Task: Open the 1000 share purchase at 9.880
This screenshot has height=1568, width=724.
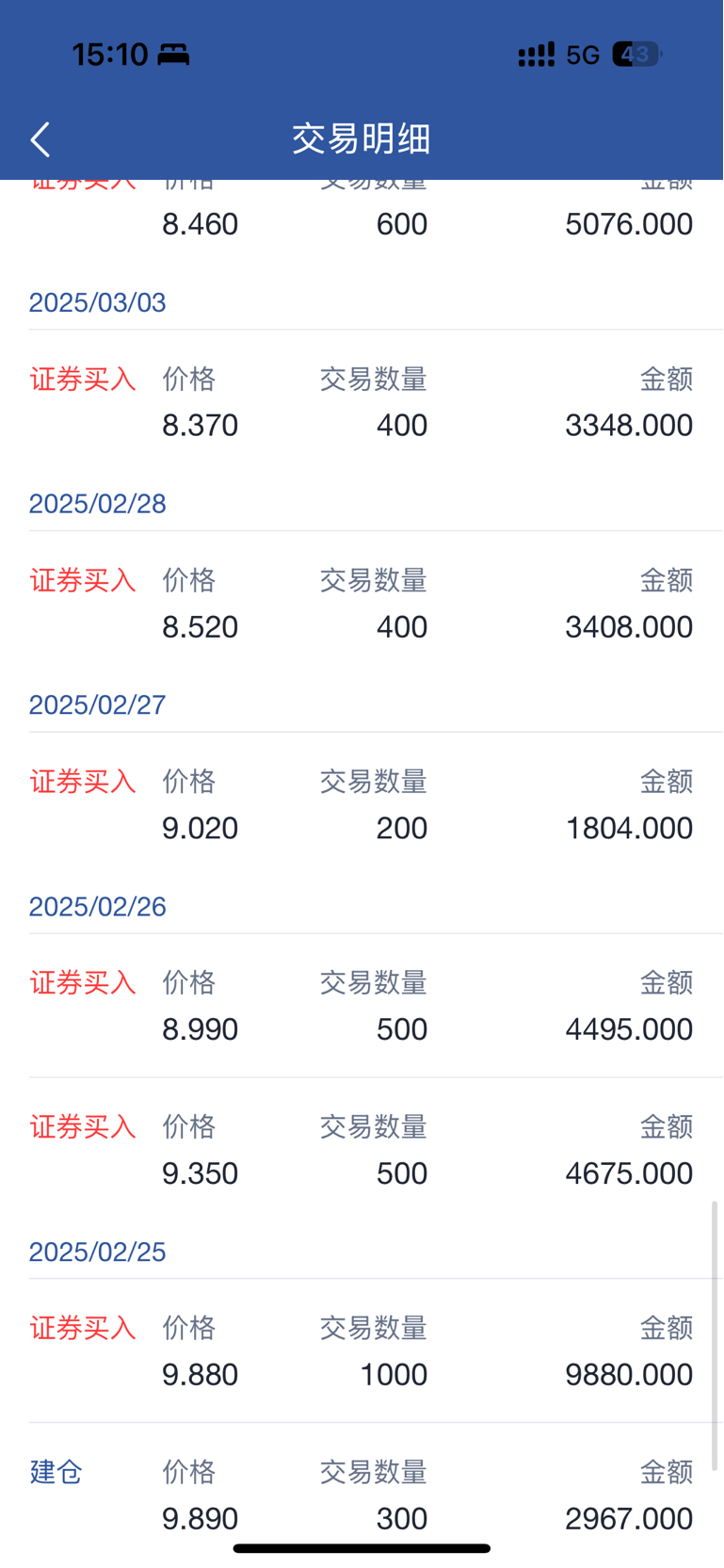Action: [362, 1351]
